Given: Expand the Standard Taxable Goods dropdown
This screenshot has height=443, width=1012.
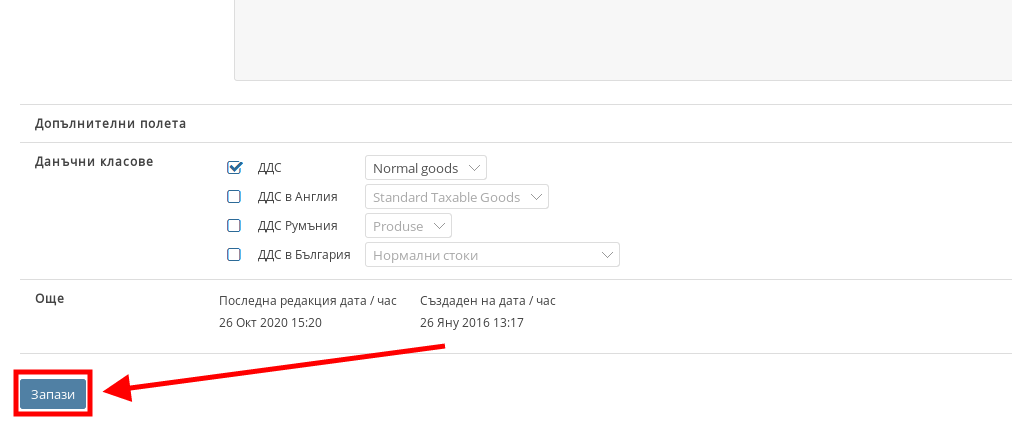Looking at the screenshot, I should (x=457, y=197).
